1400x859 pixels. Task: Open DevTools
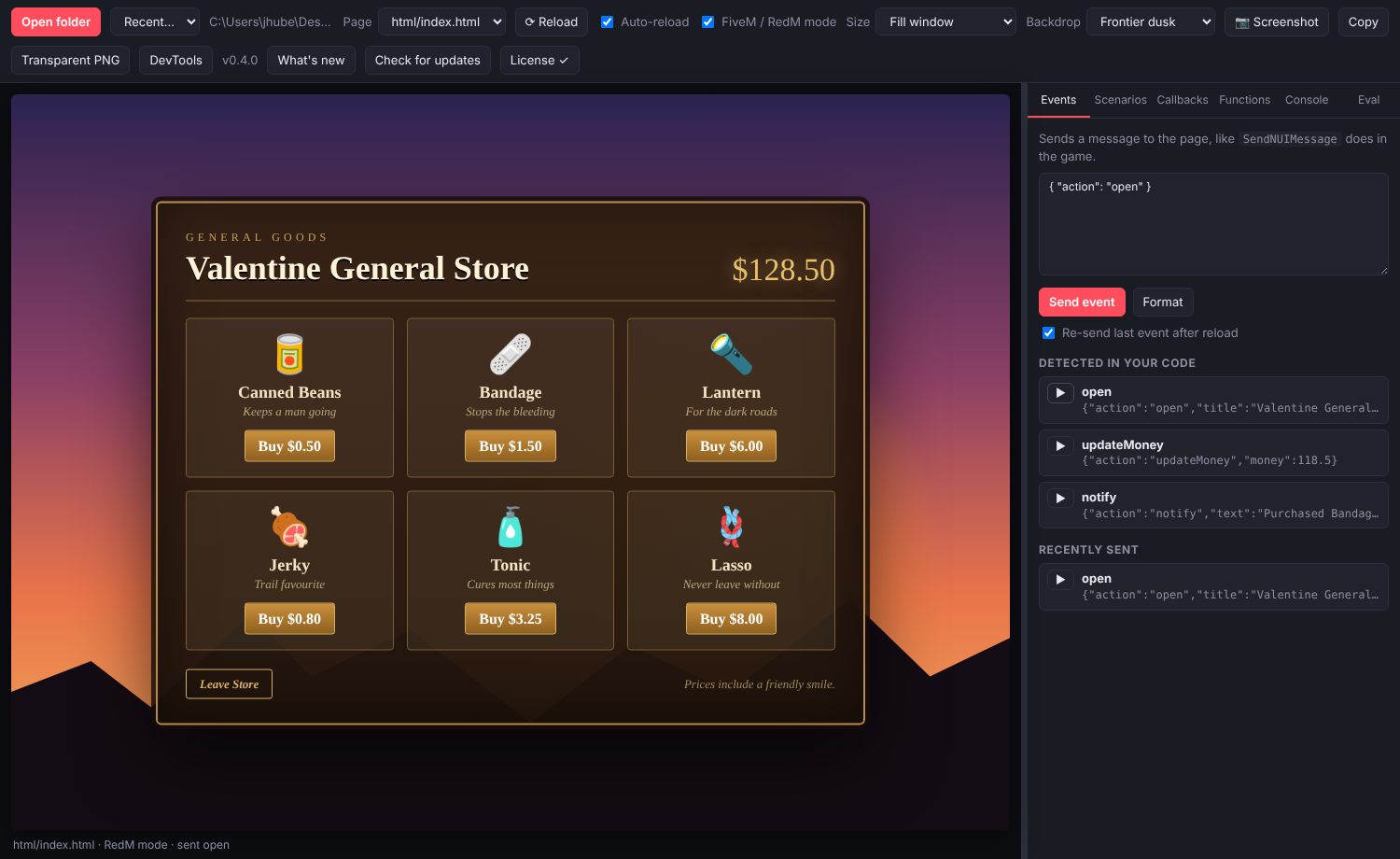[x=175, y=60]
